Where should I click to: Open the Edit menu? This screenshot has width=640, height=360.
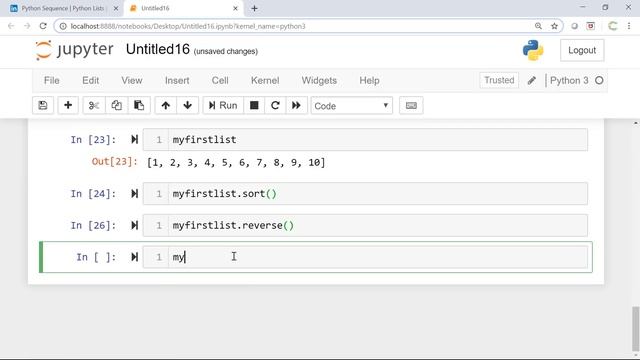(x=91, y=80)
